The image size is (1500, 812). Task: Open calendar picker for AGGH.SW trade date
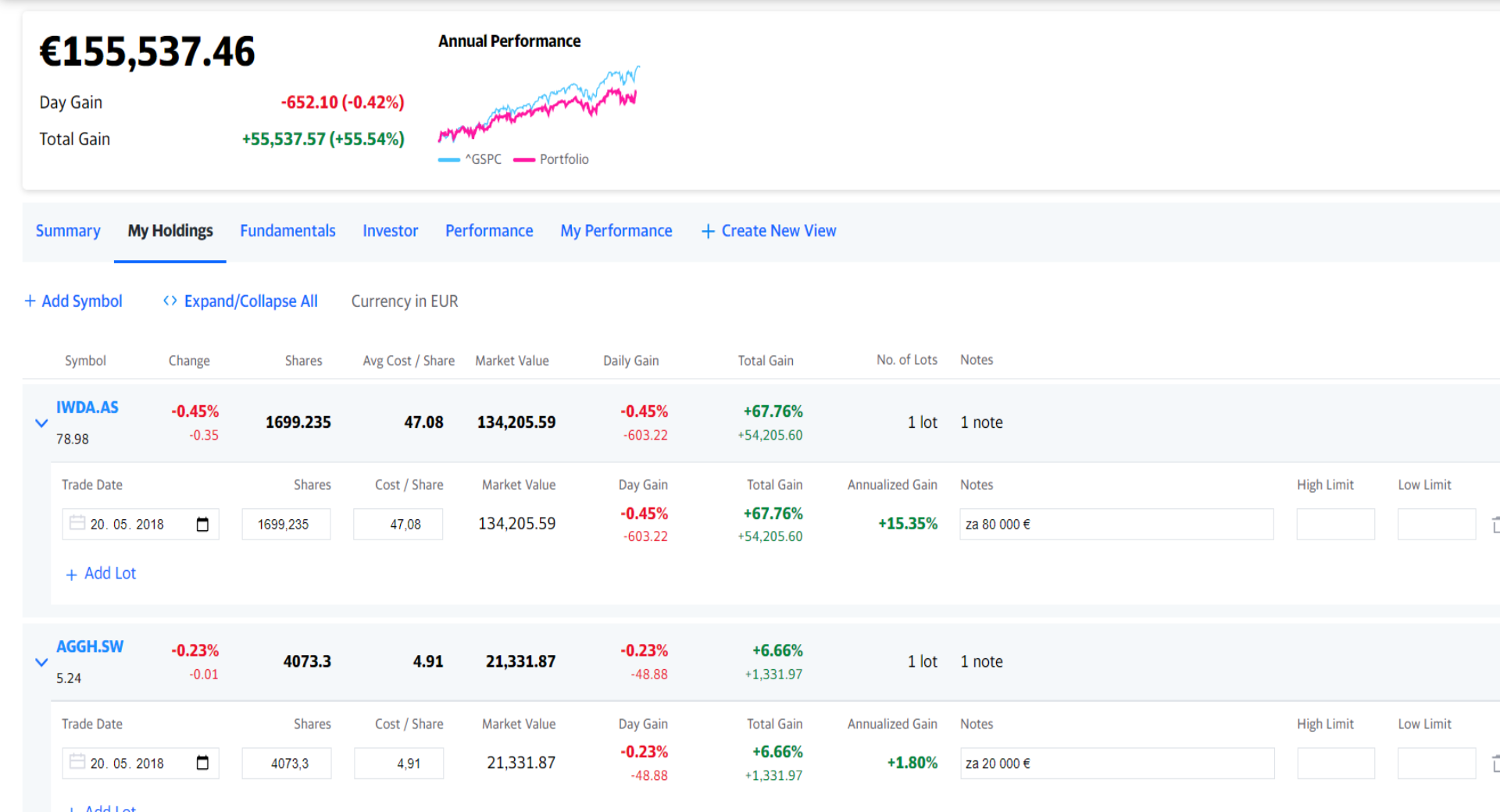pos(202,764)
